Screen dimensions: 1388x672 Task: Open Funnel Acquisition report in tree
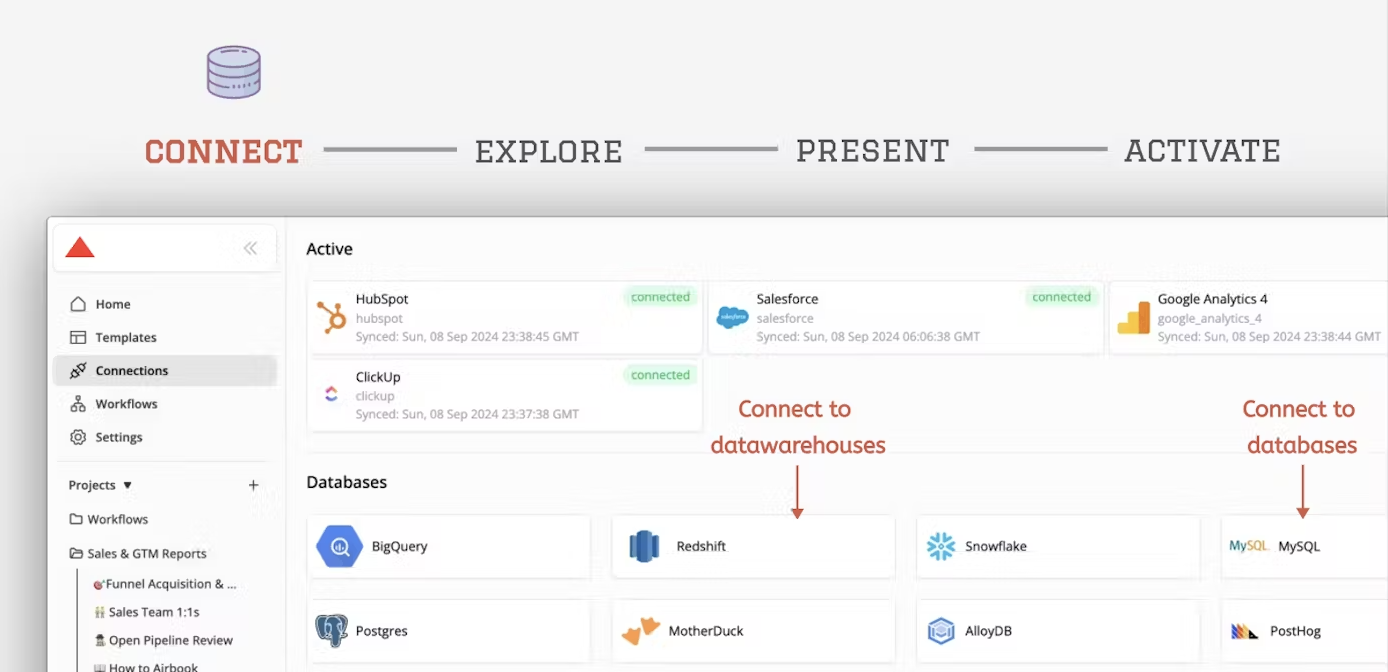(x=165, y=584)
